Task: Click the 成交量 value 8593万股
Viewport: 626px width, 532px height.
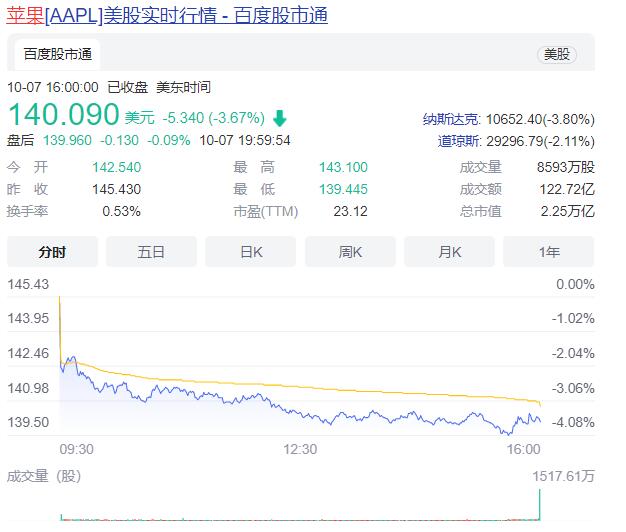Action: click(566, 167)
